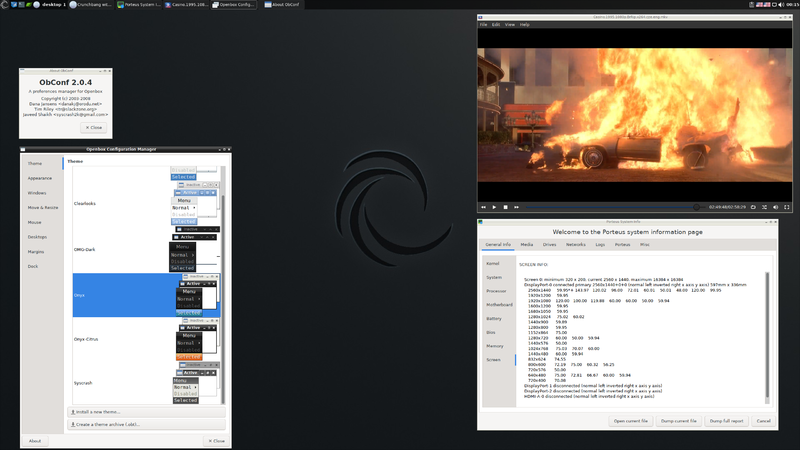The image size is (800, 450).
Task: Click Install a new theme button
Action: click(146, 412)
